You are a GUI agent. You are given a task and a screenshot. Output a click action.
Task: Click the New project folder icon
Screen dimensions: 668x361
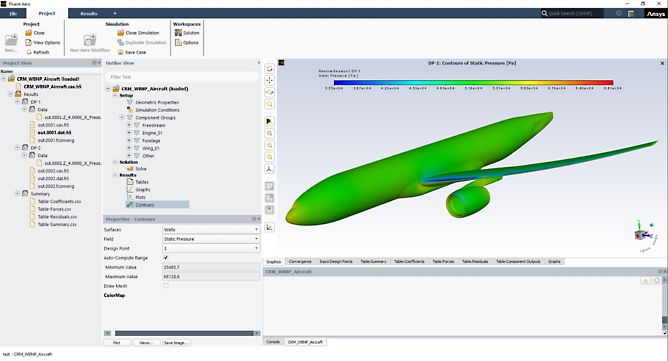click(x=11, y=40)
